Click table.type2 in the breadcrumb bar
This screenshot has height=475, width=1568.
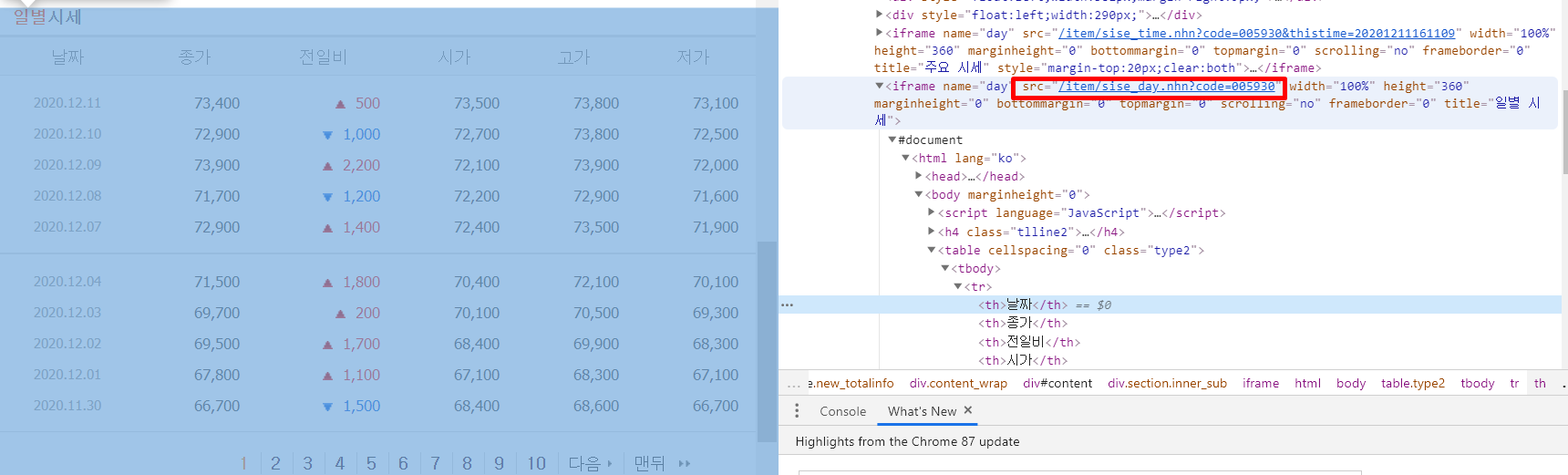point(1412,383)
